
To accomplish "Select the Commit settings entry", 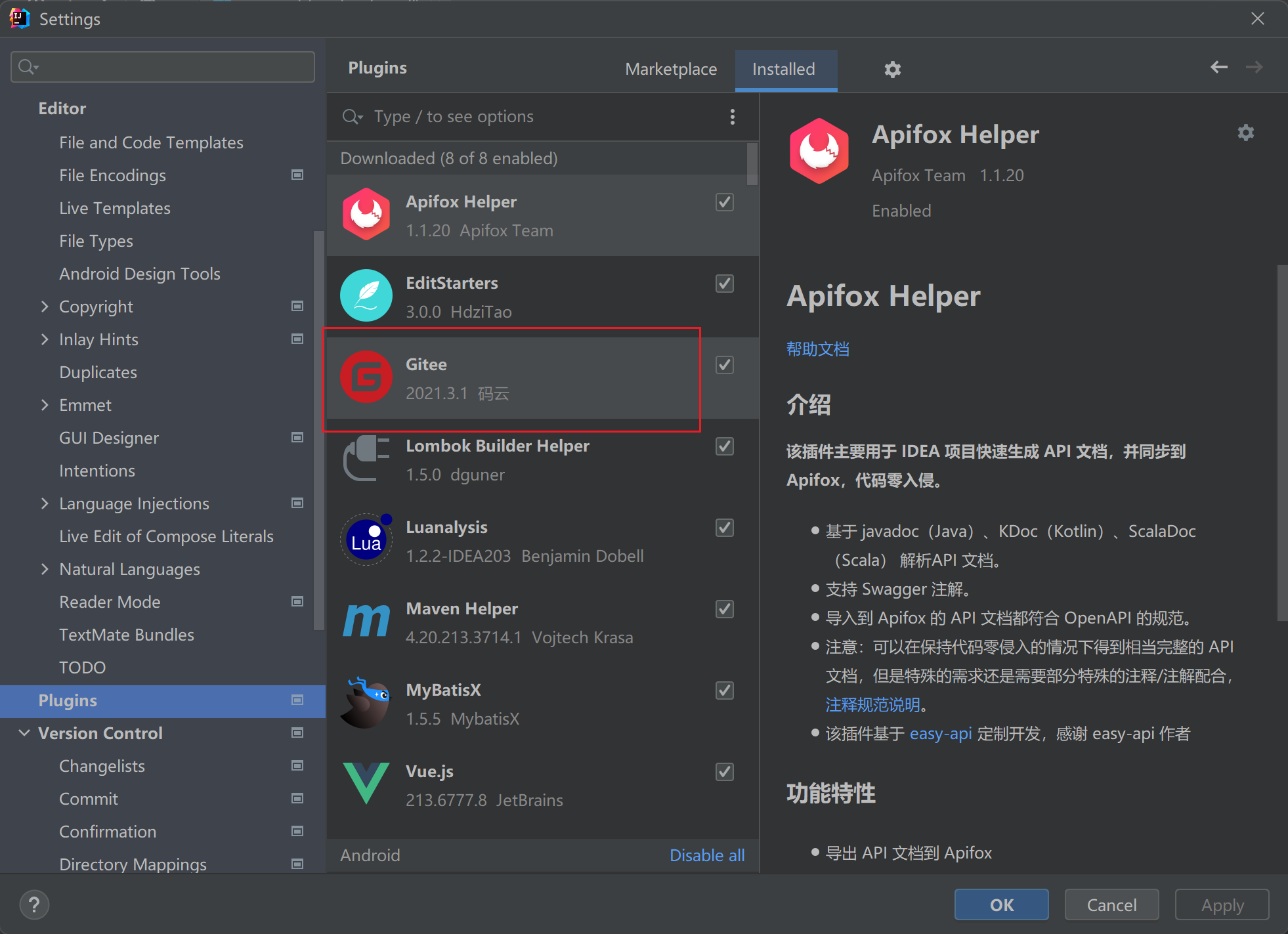I will 89,799.
